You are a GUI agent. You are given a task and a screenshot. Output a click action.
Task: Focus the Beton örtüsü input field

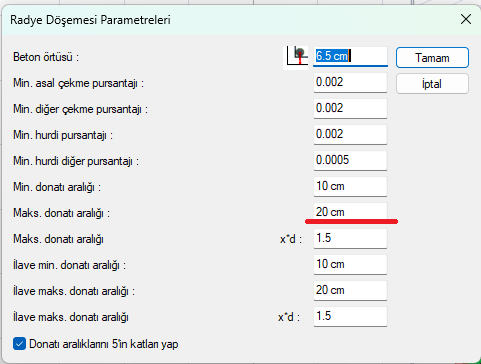pos(350,56)
